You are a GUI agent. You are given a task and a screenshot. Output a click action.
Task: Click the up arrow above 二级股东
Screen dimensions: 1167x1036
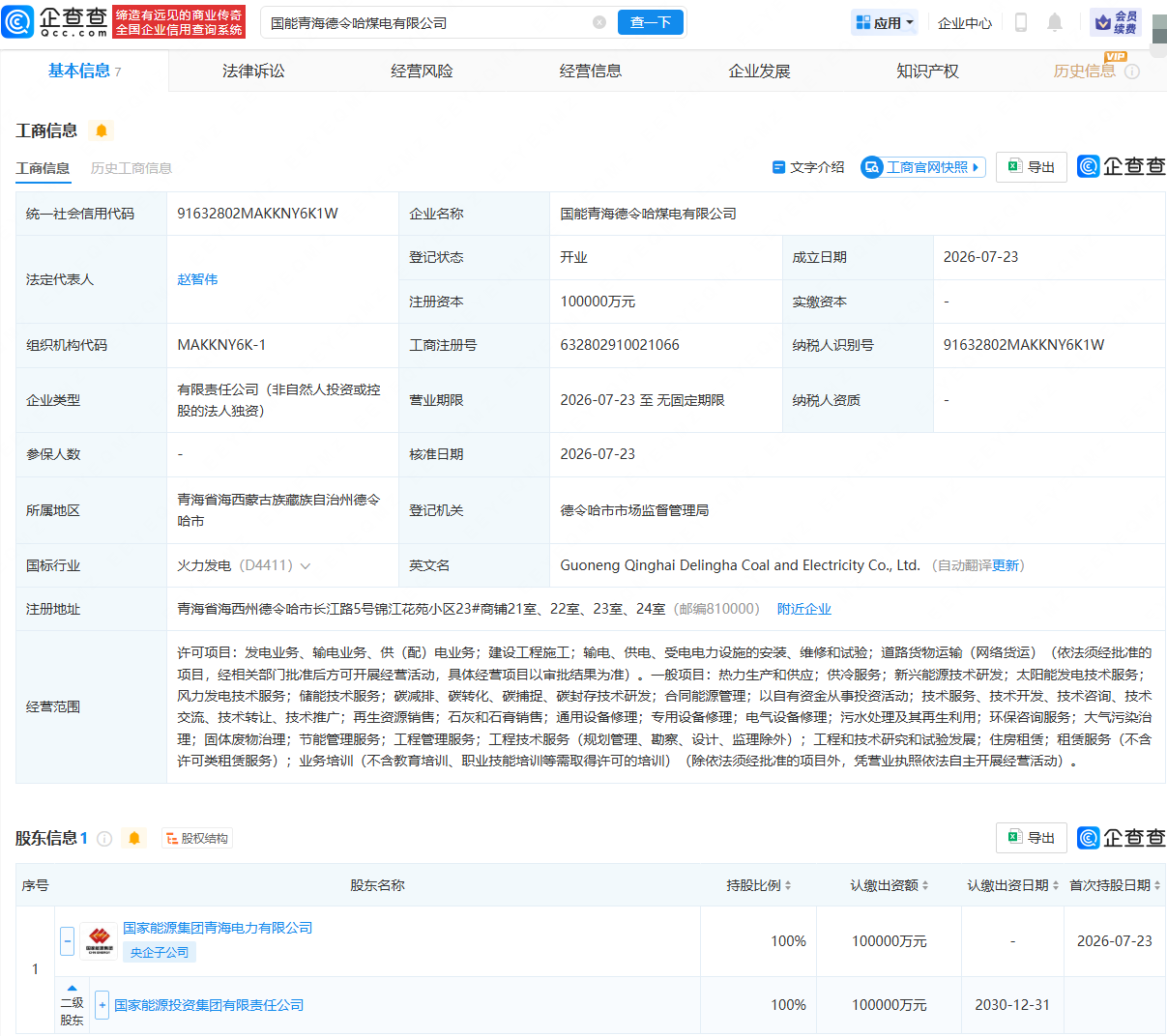[x=73, y=988]
